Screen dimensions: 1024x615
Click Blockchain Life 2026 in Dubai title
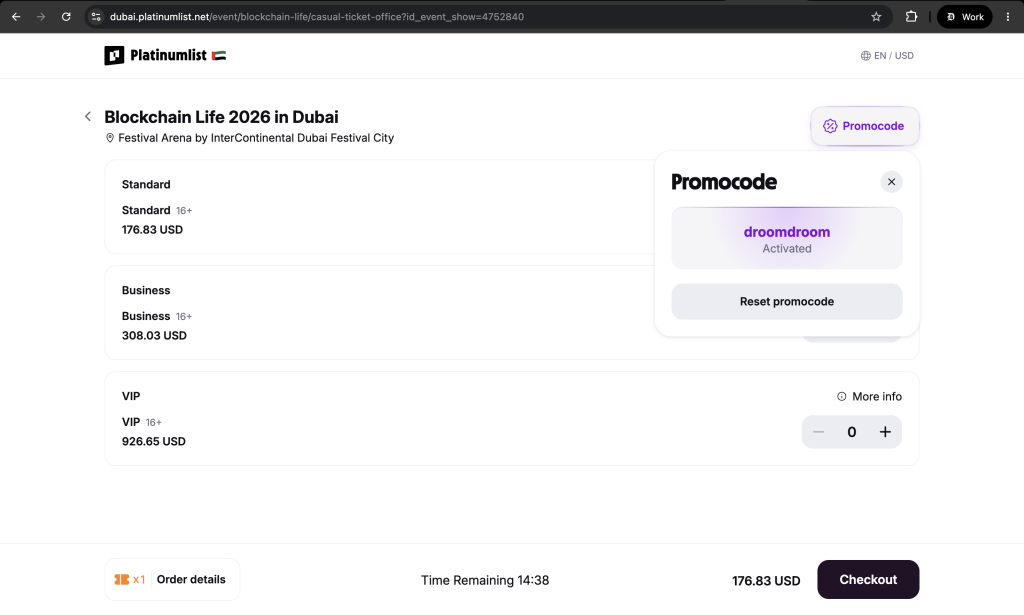(x=221, y=117)
